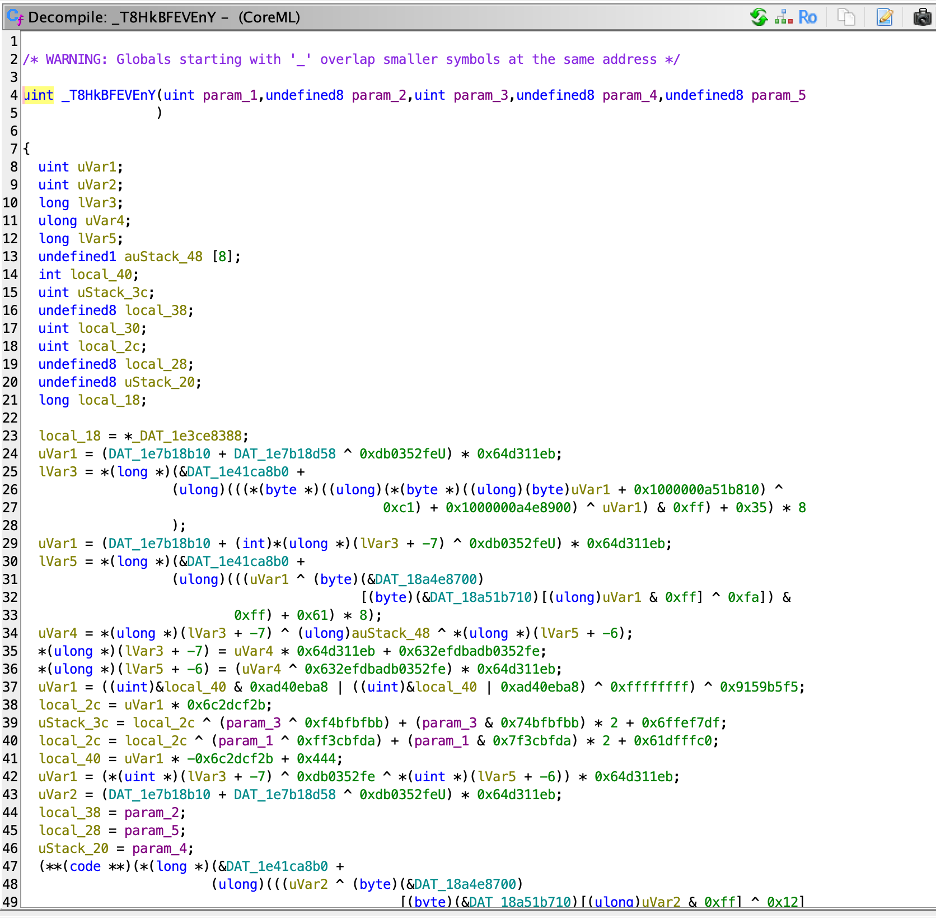This screenshot has height=918, width=936.
Task: Click the blue "Ro" toolbar icon
Action: [x=807, y=17]
